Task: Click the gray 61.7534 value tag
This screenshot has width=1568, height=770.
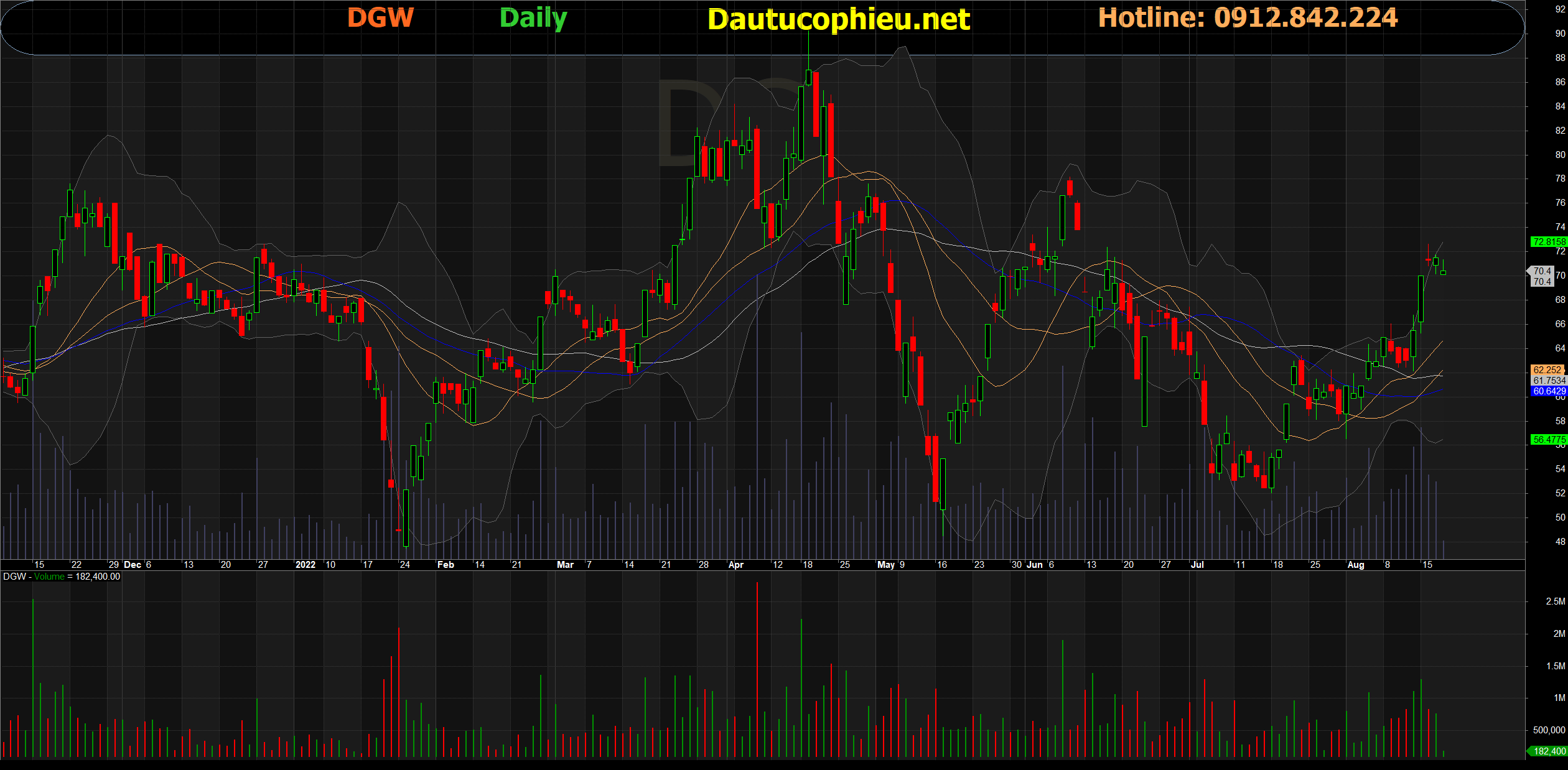Action: 1549,380
